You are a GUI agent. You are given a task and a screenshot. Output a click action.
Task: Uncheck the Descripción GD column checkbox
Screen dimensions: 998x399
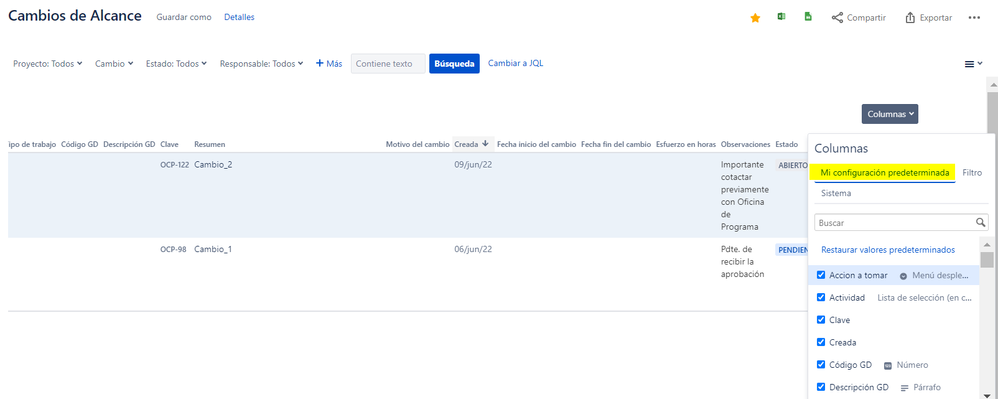[821, 386]
